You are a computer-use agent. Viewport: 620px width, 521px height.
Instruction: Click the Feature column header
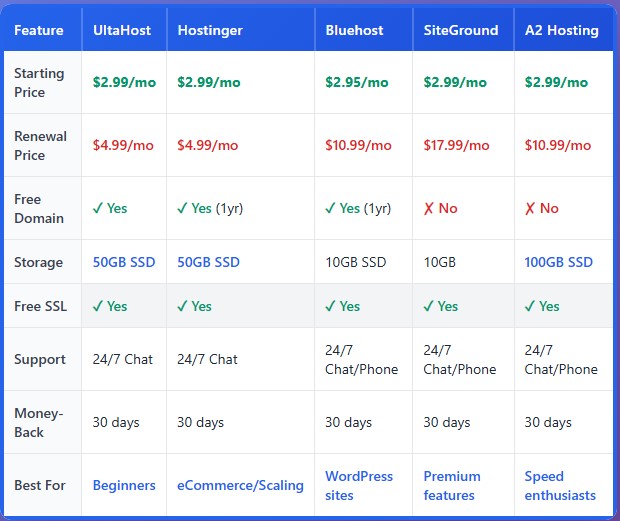point(39,30)
